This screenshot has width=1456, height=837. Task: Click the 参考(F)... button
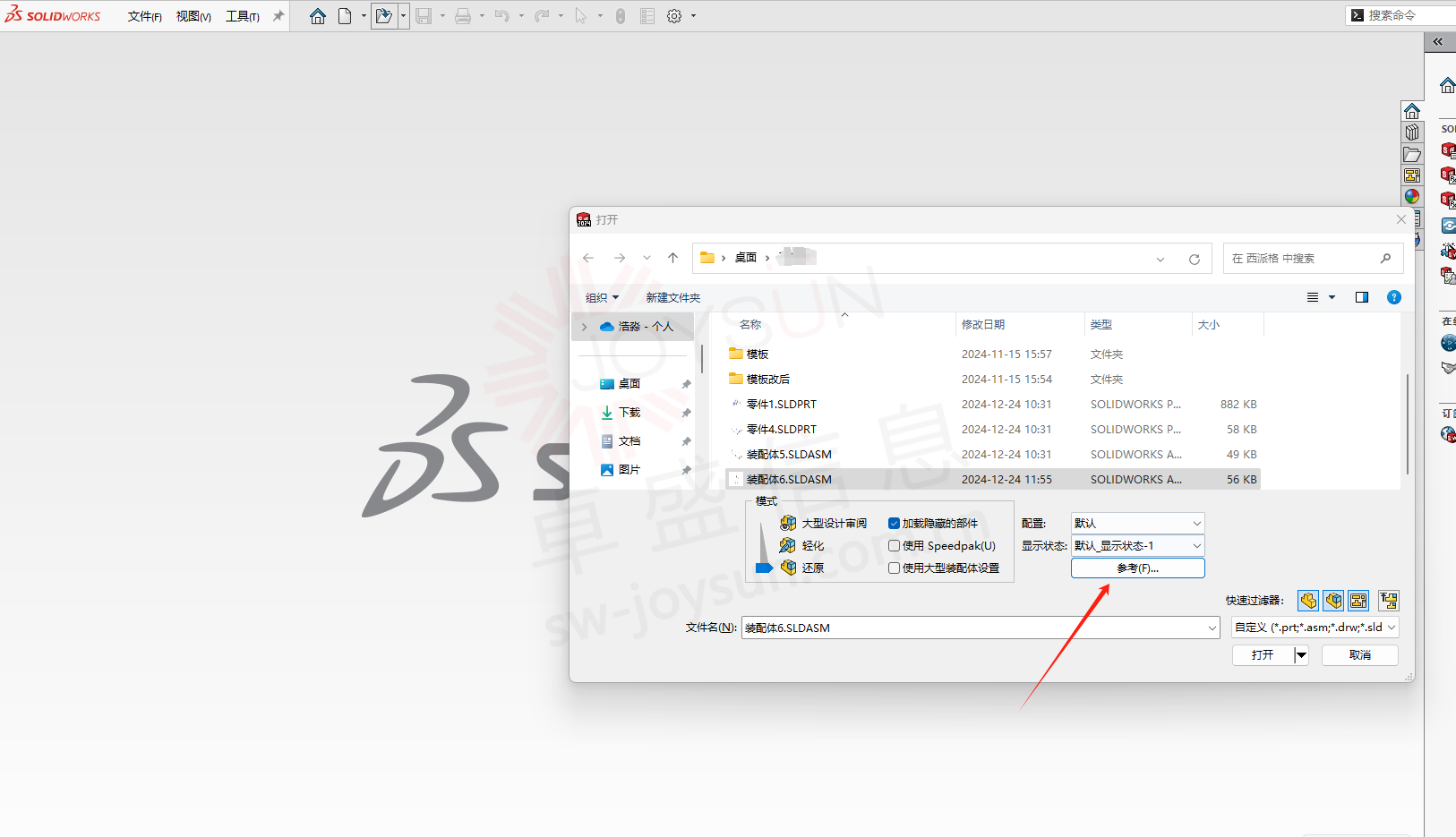tap(1137, 568)
